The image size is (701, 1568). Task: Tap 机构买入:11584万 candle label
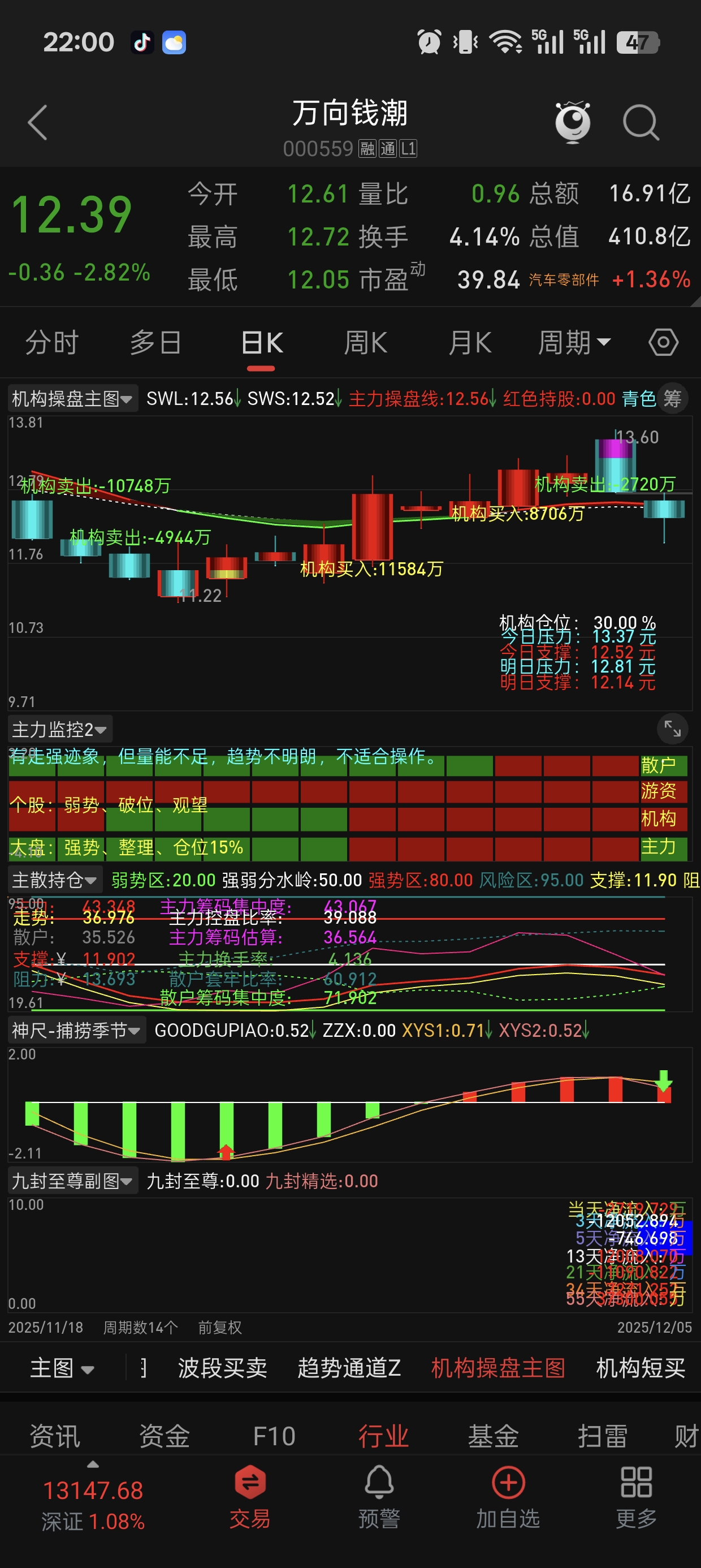click(372, 568)
